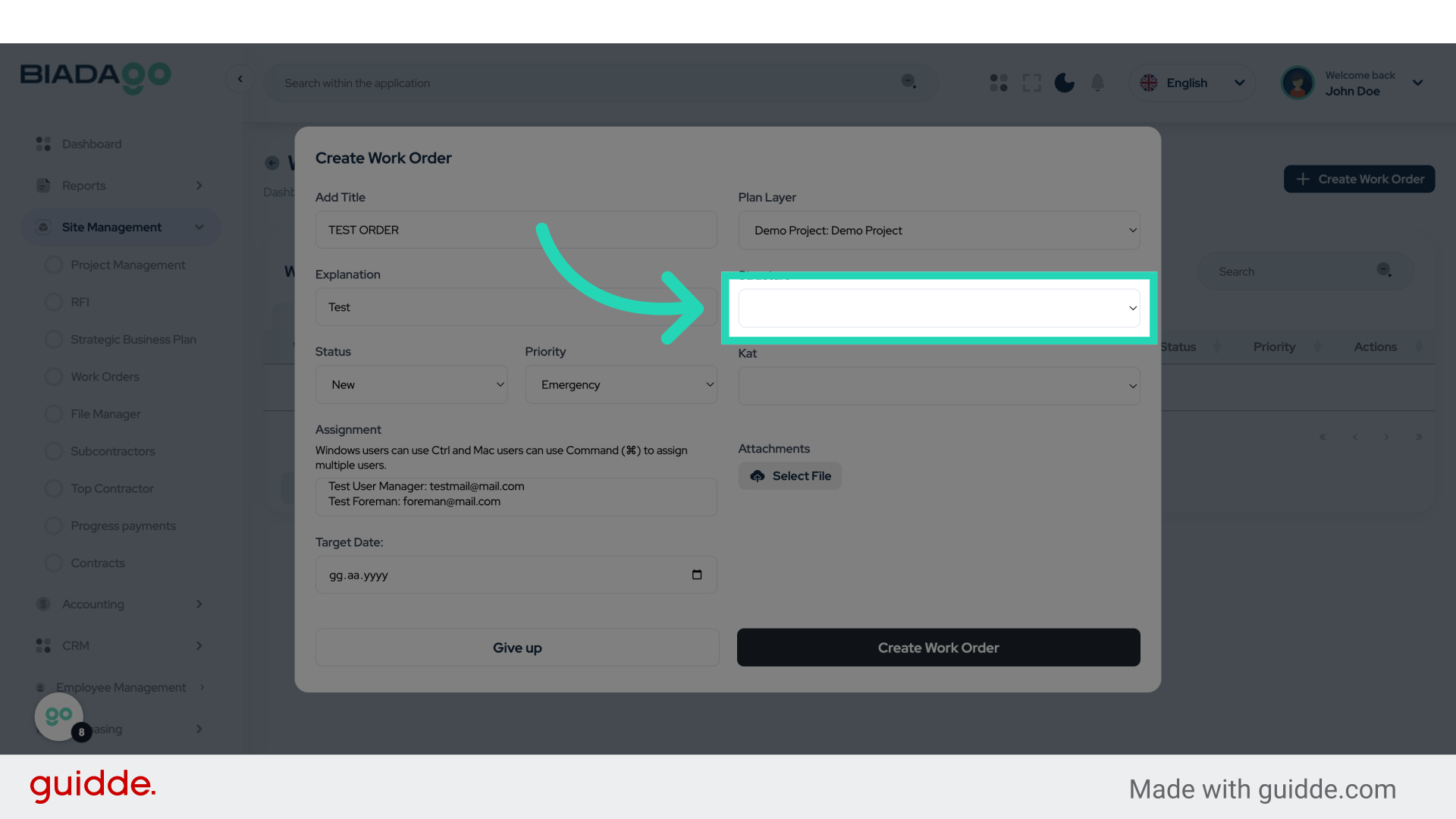Open notifications bell icon
The height and width of the screenshot is (819, 1456).
1097,83
